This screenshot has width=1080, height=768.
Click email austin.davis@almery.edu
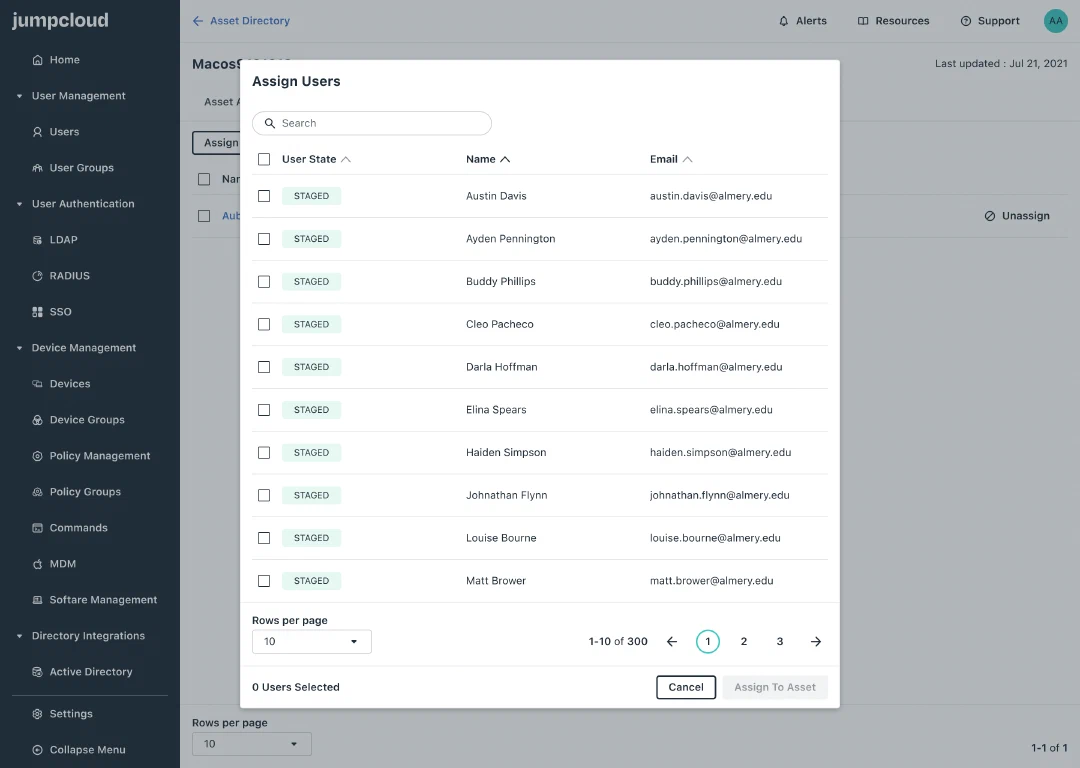pyautogui.click(x=711, y=196)
